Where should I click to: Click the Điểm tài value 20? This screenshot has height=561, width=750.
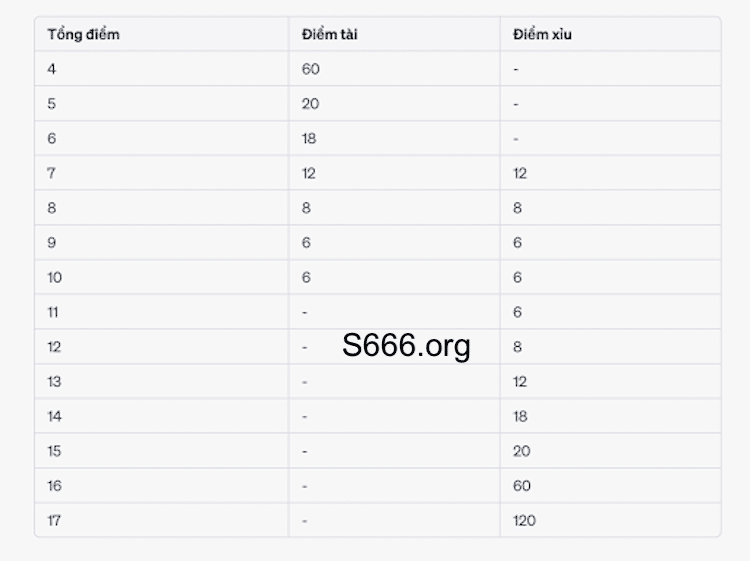coord(310,104)
